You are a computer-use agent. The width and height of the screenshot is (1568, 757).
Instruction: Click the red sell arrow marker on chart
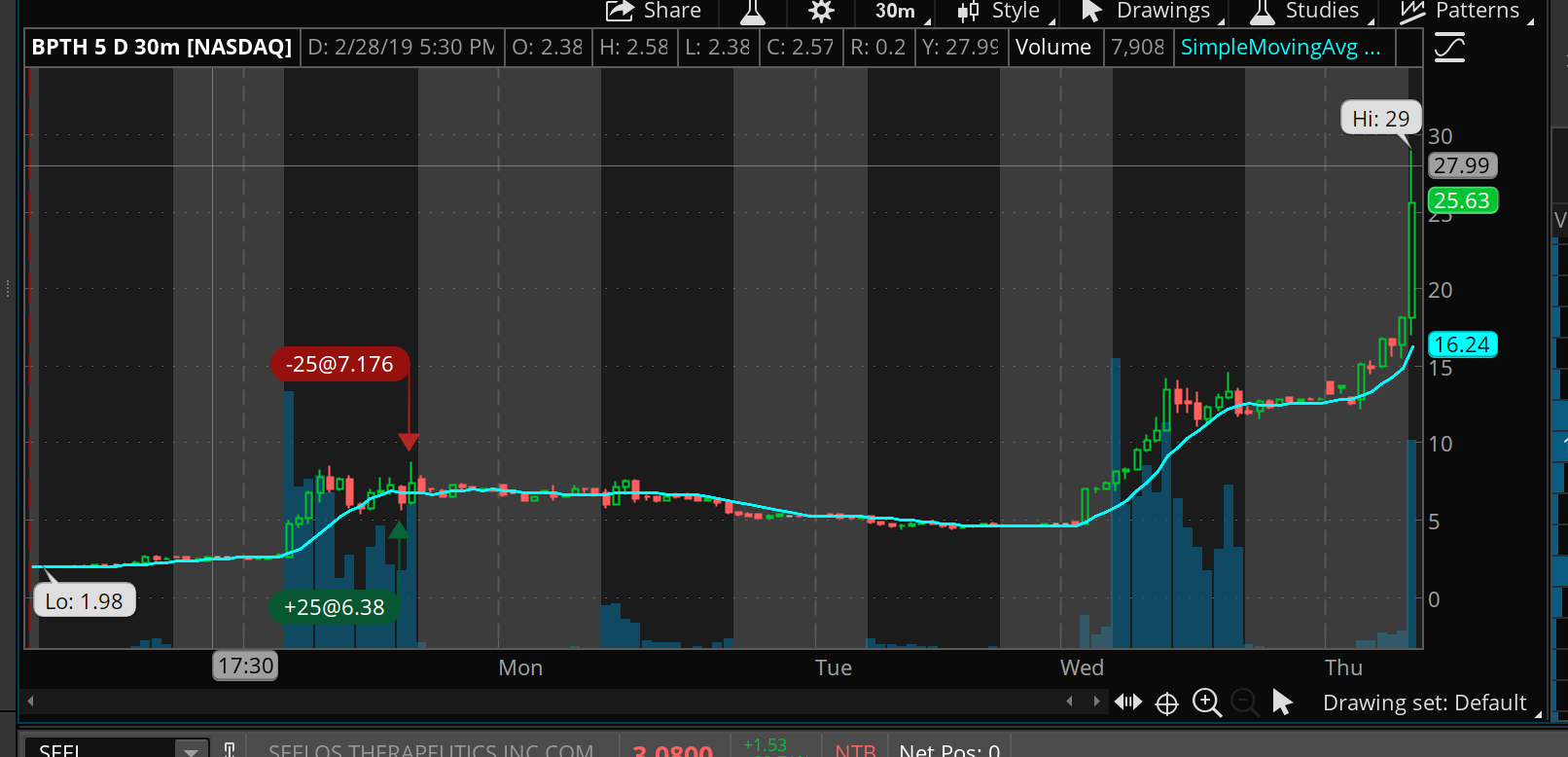409,442
